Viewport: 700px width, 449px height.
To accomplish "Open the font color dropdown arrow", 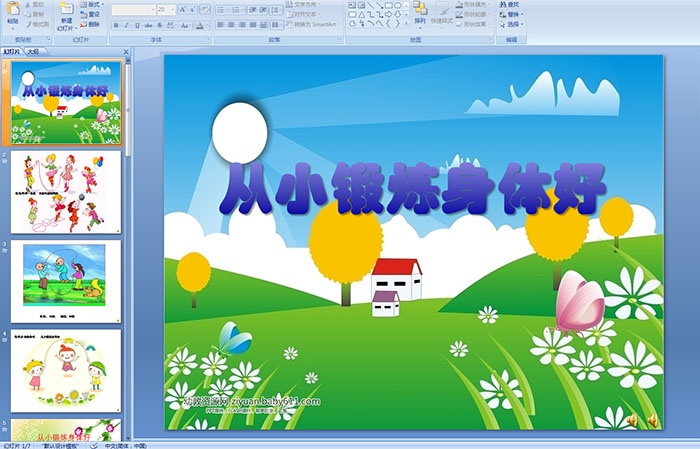I will coord(207,25).
